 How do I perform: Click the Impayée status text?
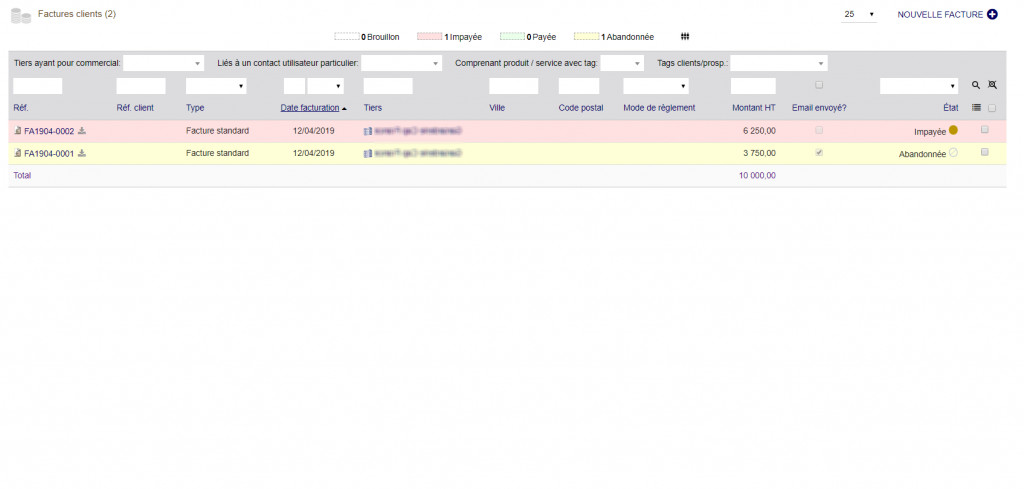pyautogui.click(x=930, y=132)
